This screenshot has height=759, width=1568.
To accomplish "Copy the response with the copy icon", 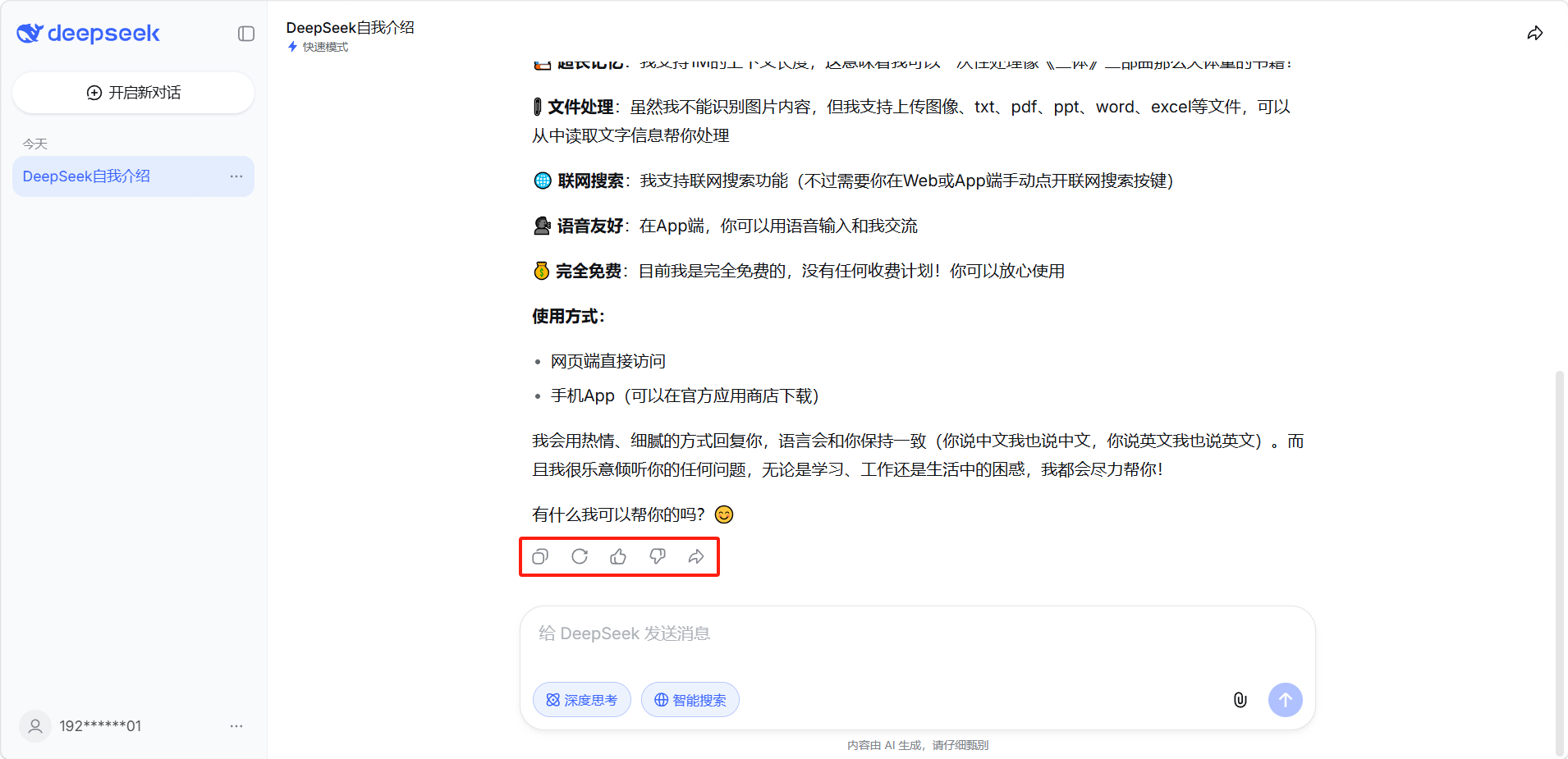I will click(540, 557).
